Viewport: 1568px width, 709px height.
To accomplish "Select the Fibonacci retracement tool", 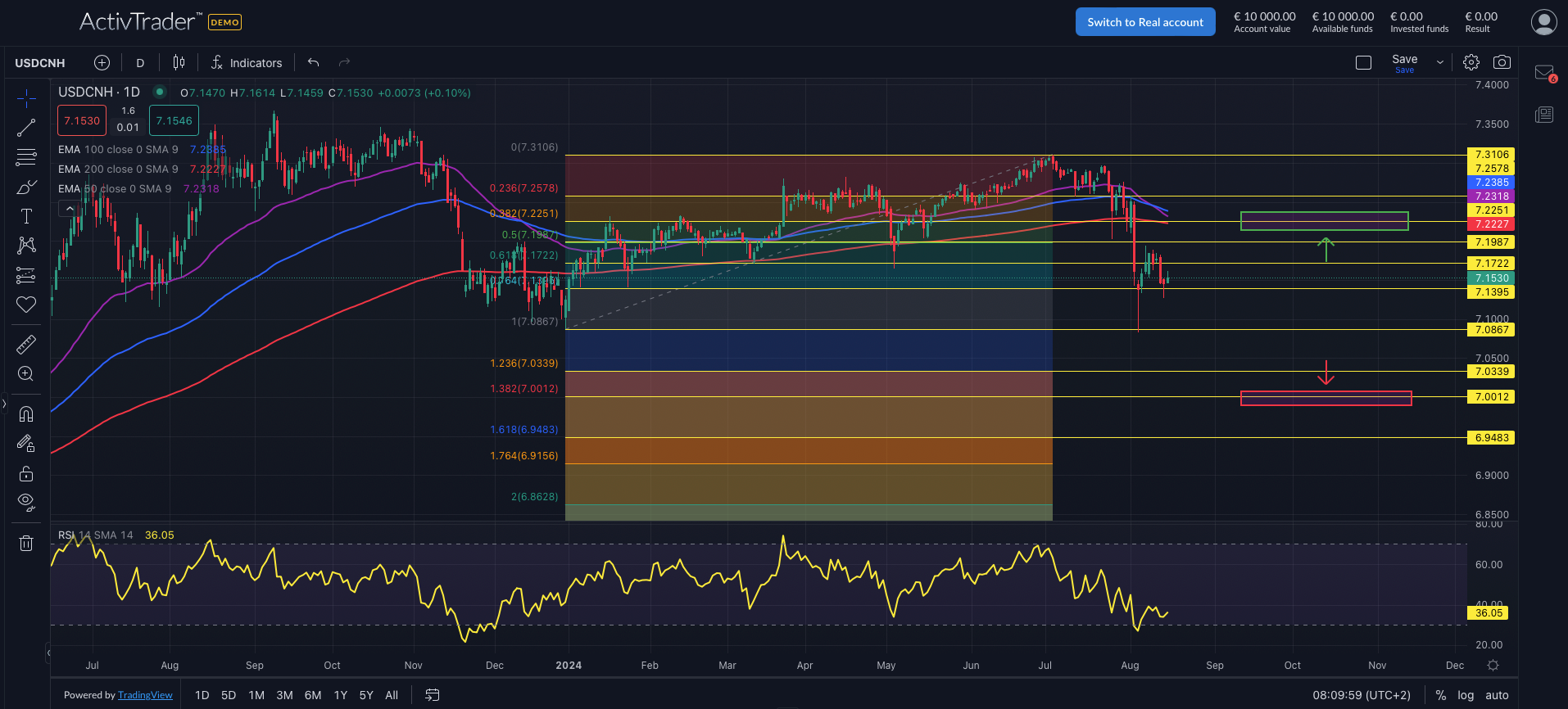I will pos(26,157).
